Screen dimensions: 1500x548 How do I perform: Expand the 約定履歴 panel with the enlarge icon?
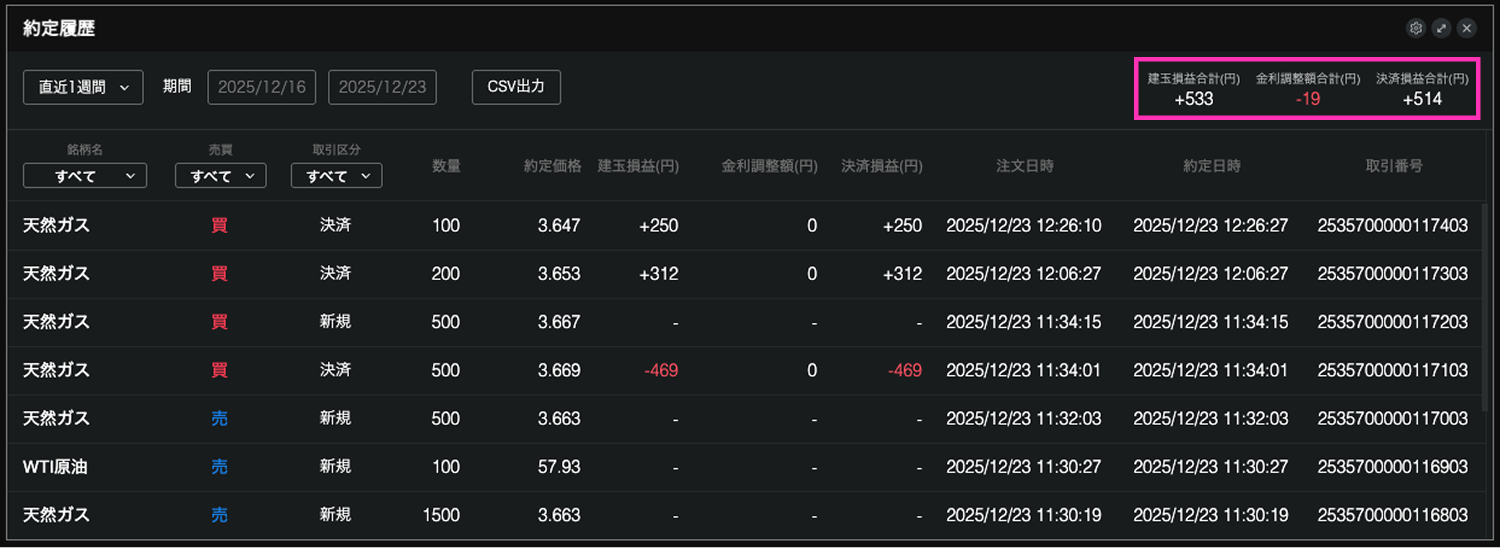pyautogui.click(x=1441, y=28)
